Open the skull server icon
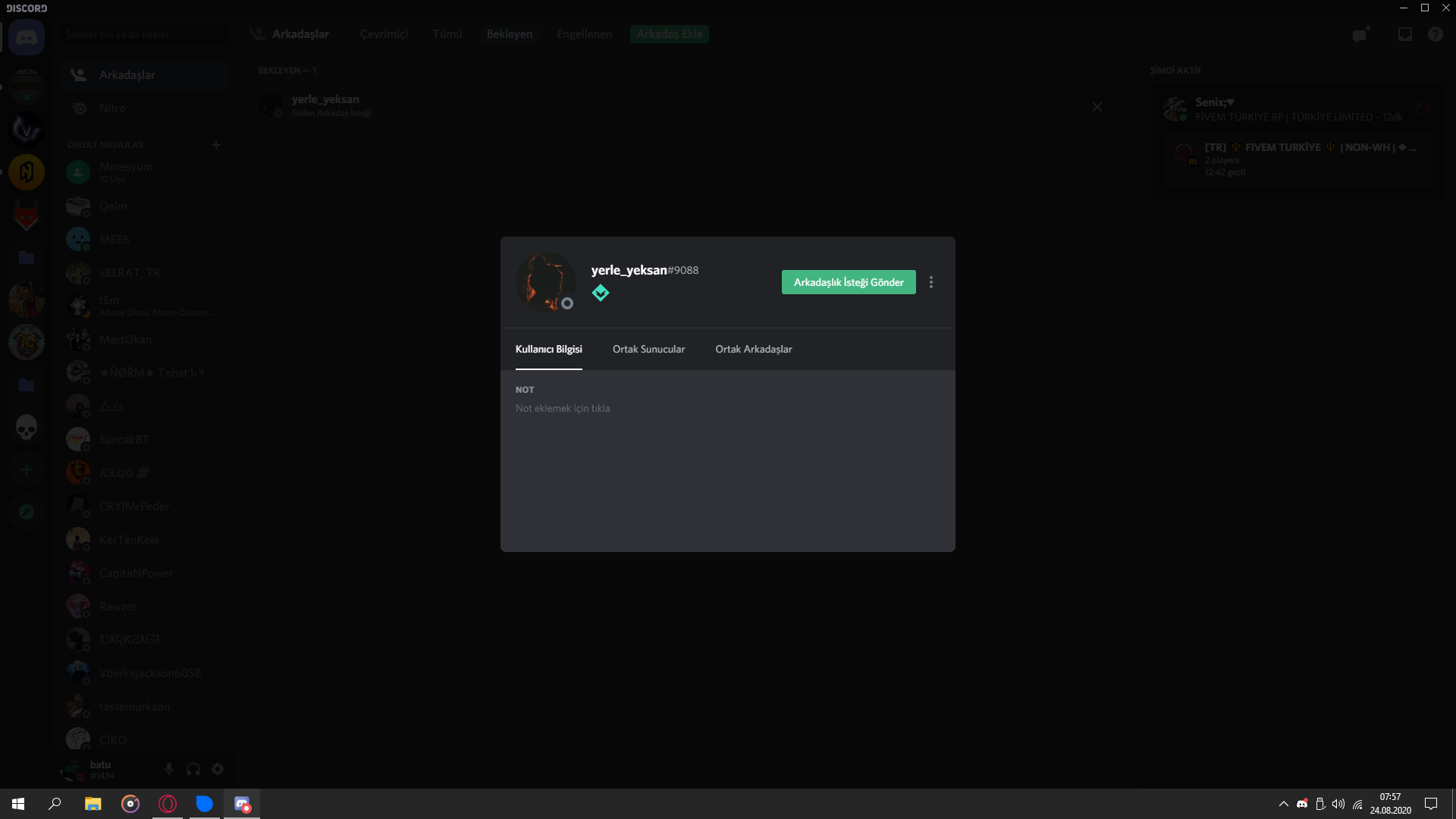This screenshot has height=819, width=1456. [27, 427]
